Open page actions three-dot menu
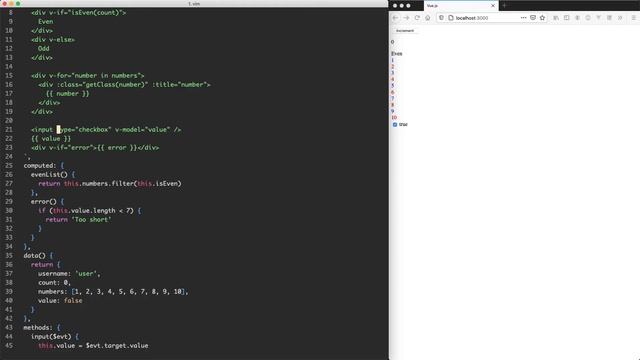 [x=523, y=18]
